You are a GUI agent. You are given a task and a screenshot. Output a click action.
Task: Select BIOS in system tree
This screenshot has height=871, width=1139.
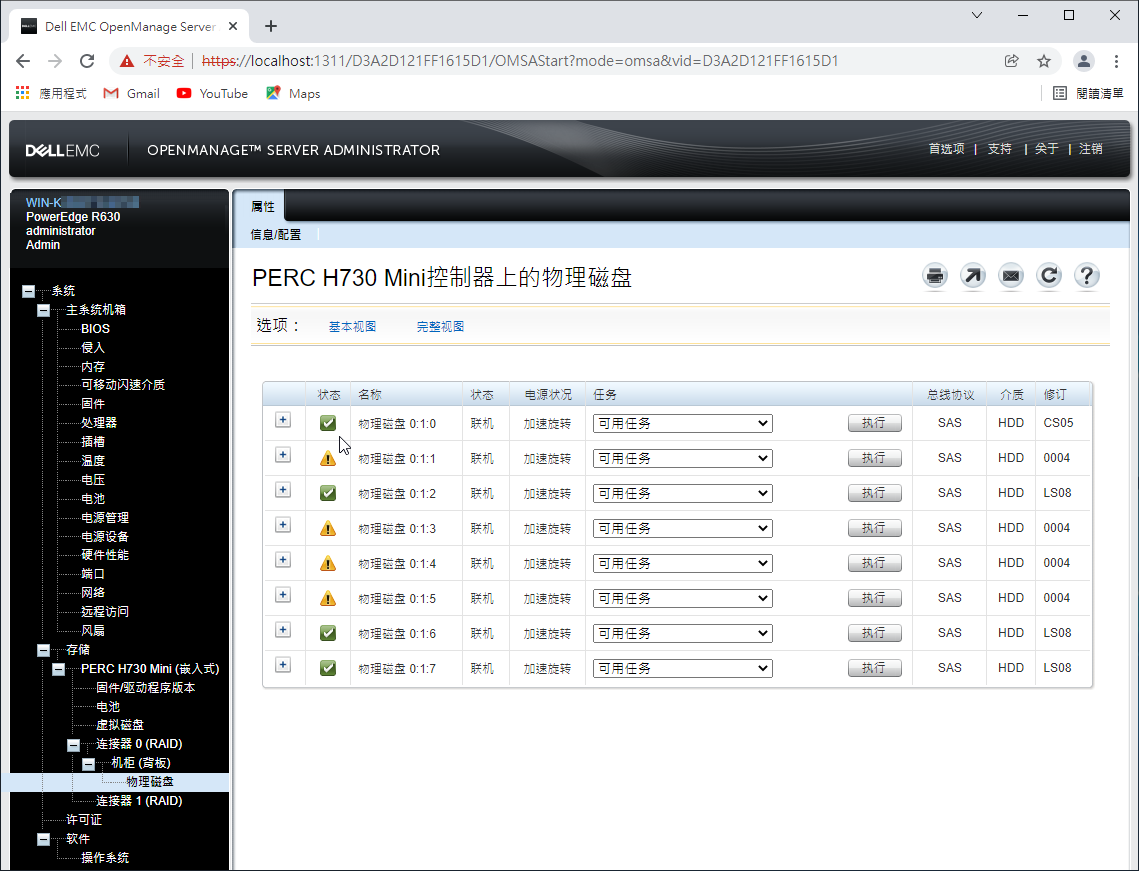95,329
